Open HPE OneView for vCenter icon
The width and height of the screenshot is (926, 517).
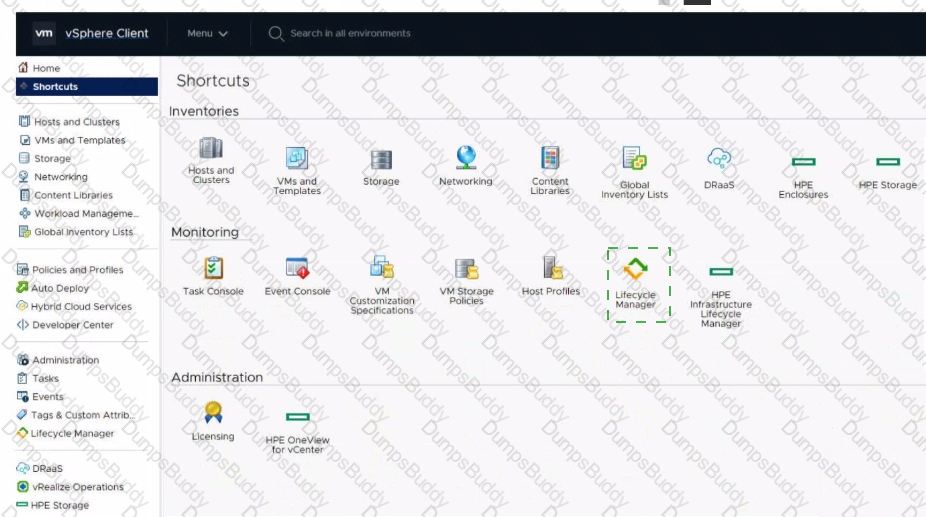(298, 417)
